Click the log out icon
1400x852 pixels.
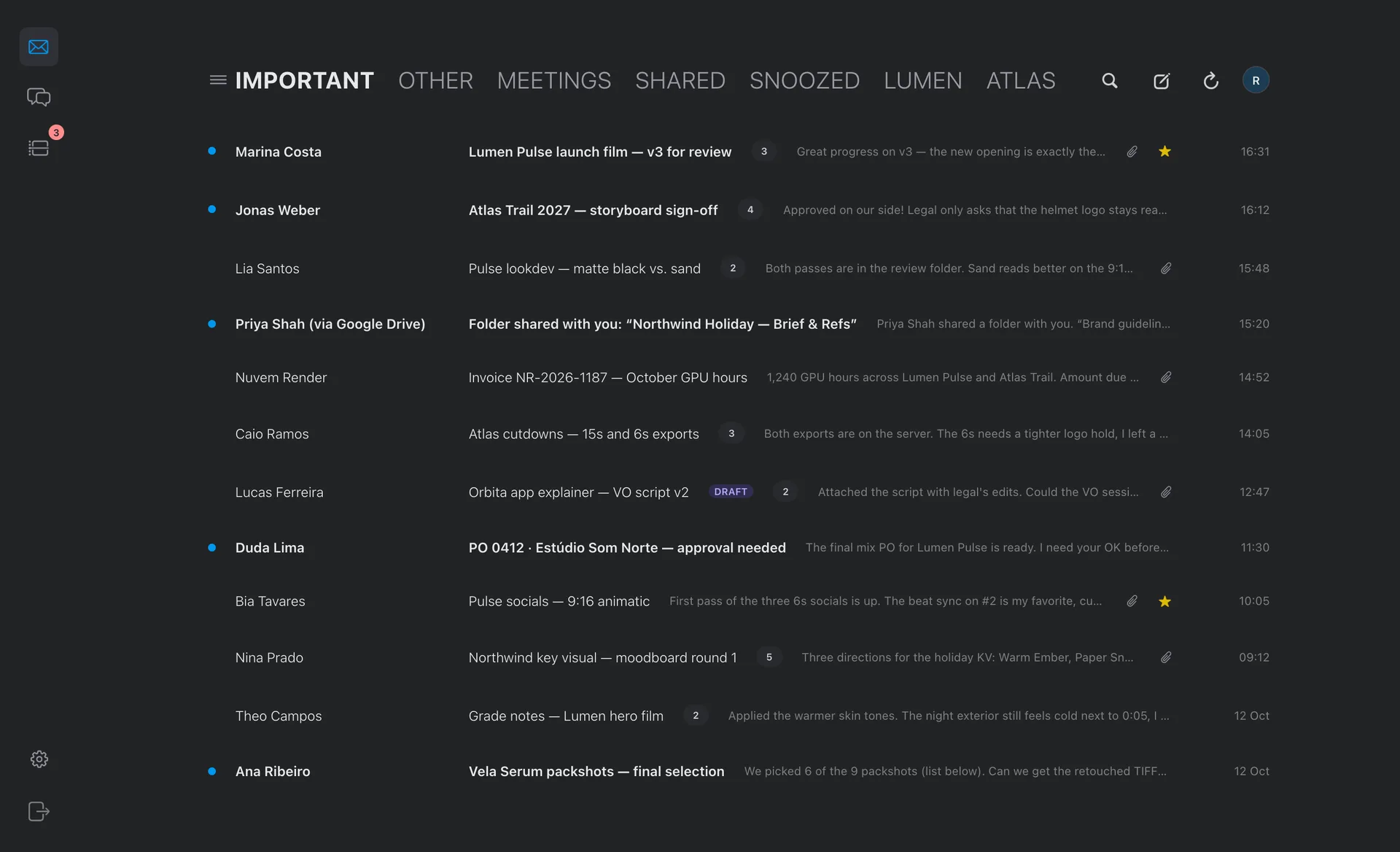(39, 811)
